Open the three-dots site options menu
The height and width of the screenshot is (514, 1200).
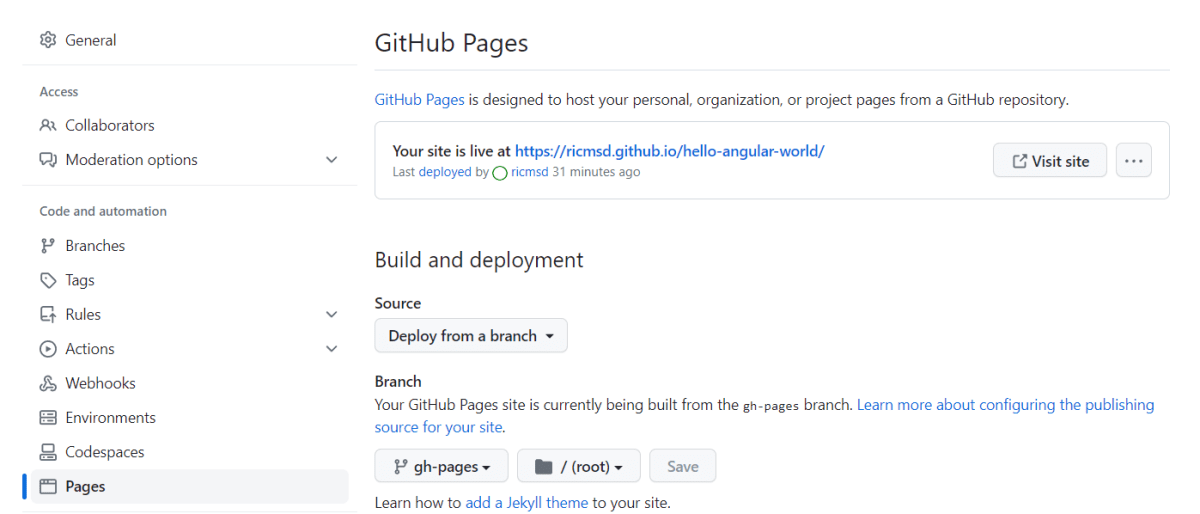(1133, 160)
